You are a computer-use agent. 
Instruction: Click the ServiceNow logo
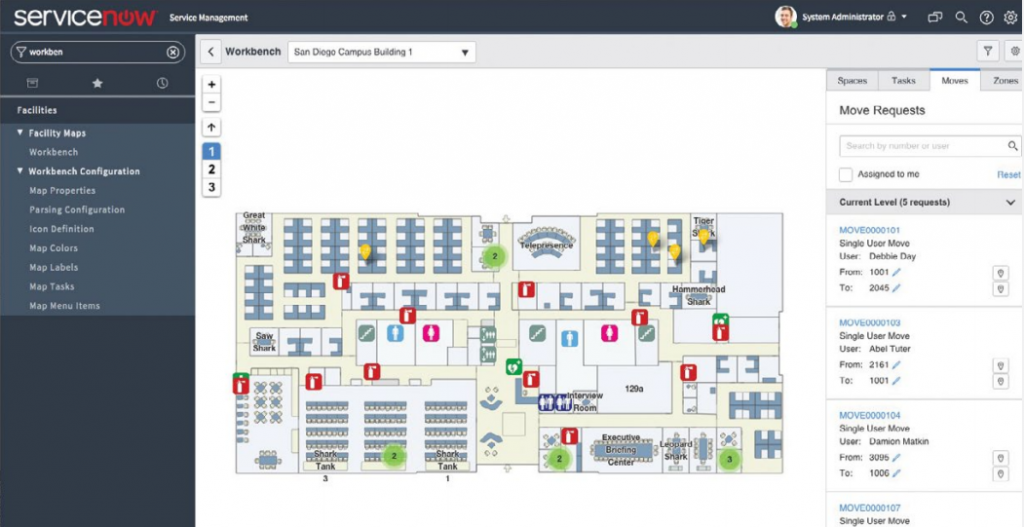coord(86,17)
